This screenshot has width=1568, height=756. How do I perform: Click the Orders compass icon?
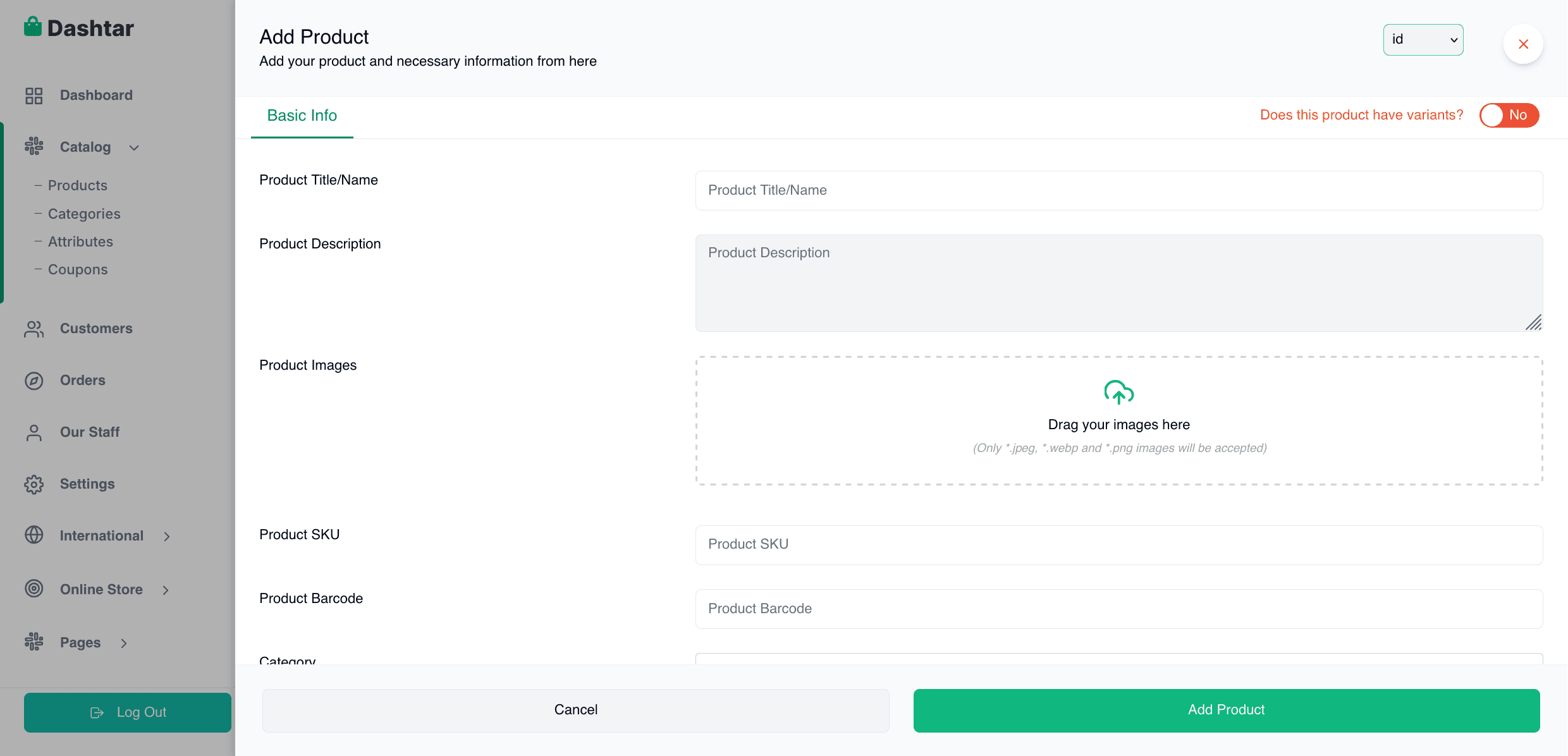(x=34, y=380)
